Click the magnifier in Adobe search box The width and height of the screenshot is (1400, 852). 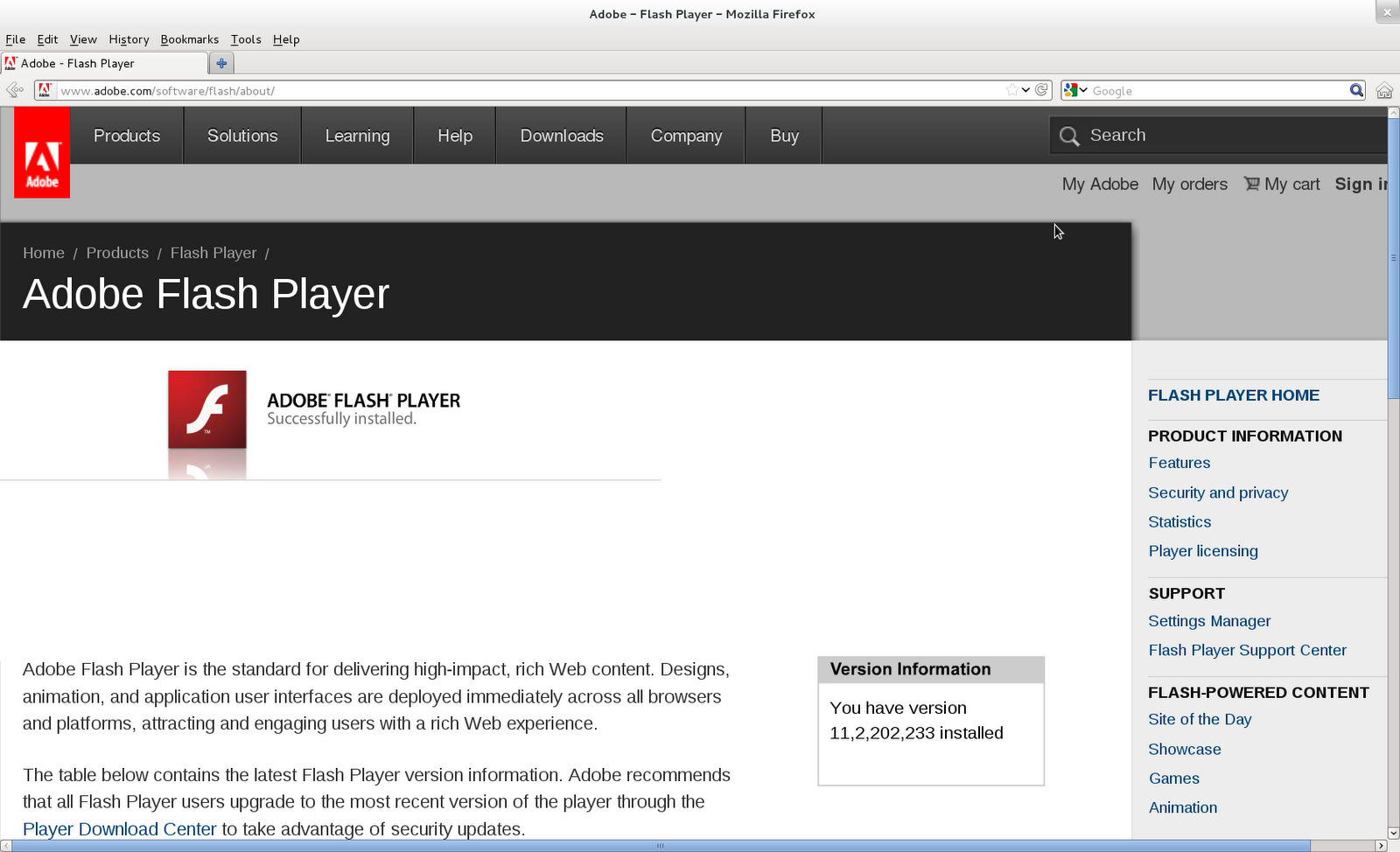[x=1069, y=136]
